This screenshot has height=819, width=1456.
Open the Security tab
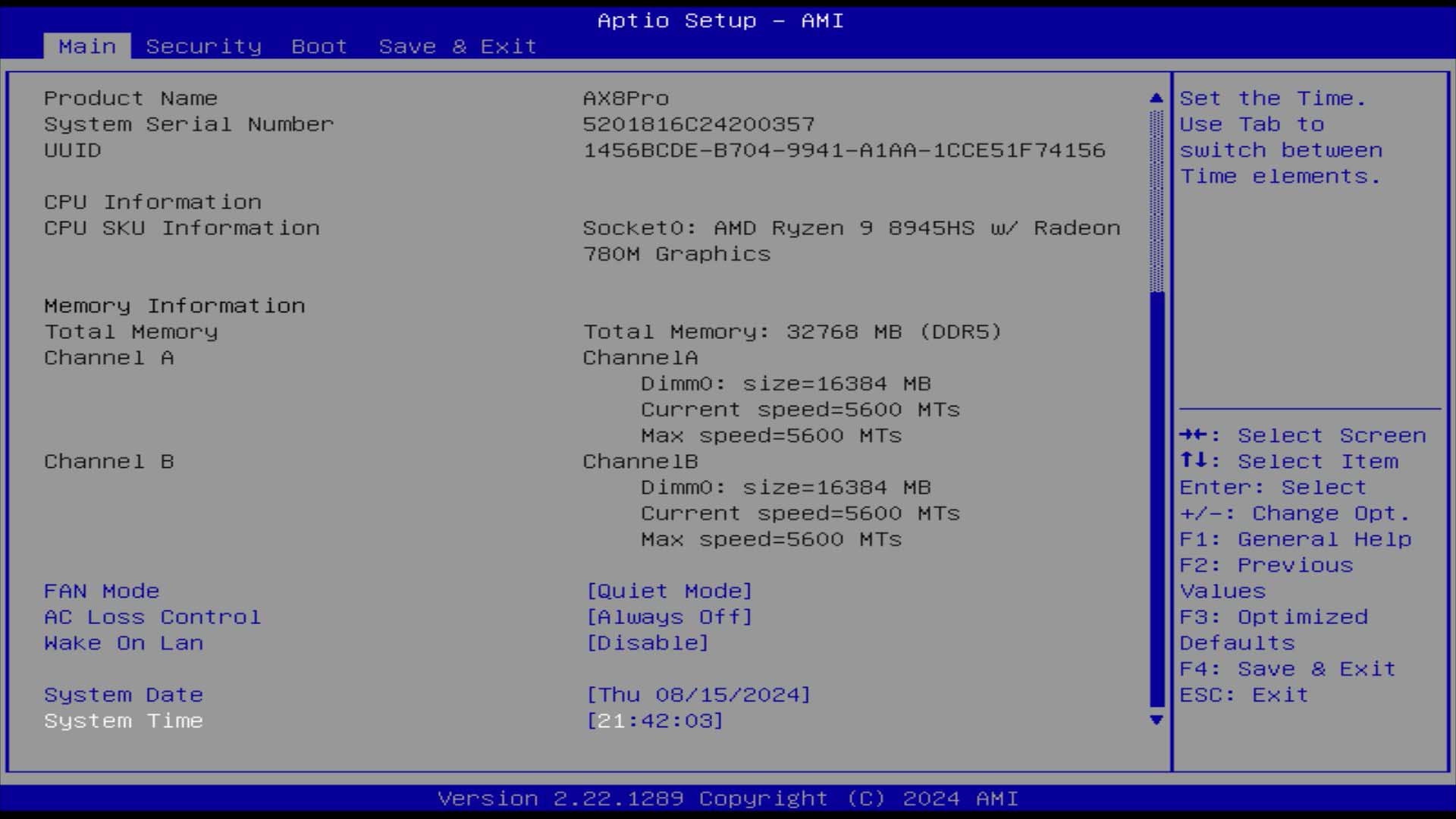pyautogui.click(x=203, y=46)
